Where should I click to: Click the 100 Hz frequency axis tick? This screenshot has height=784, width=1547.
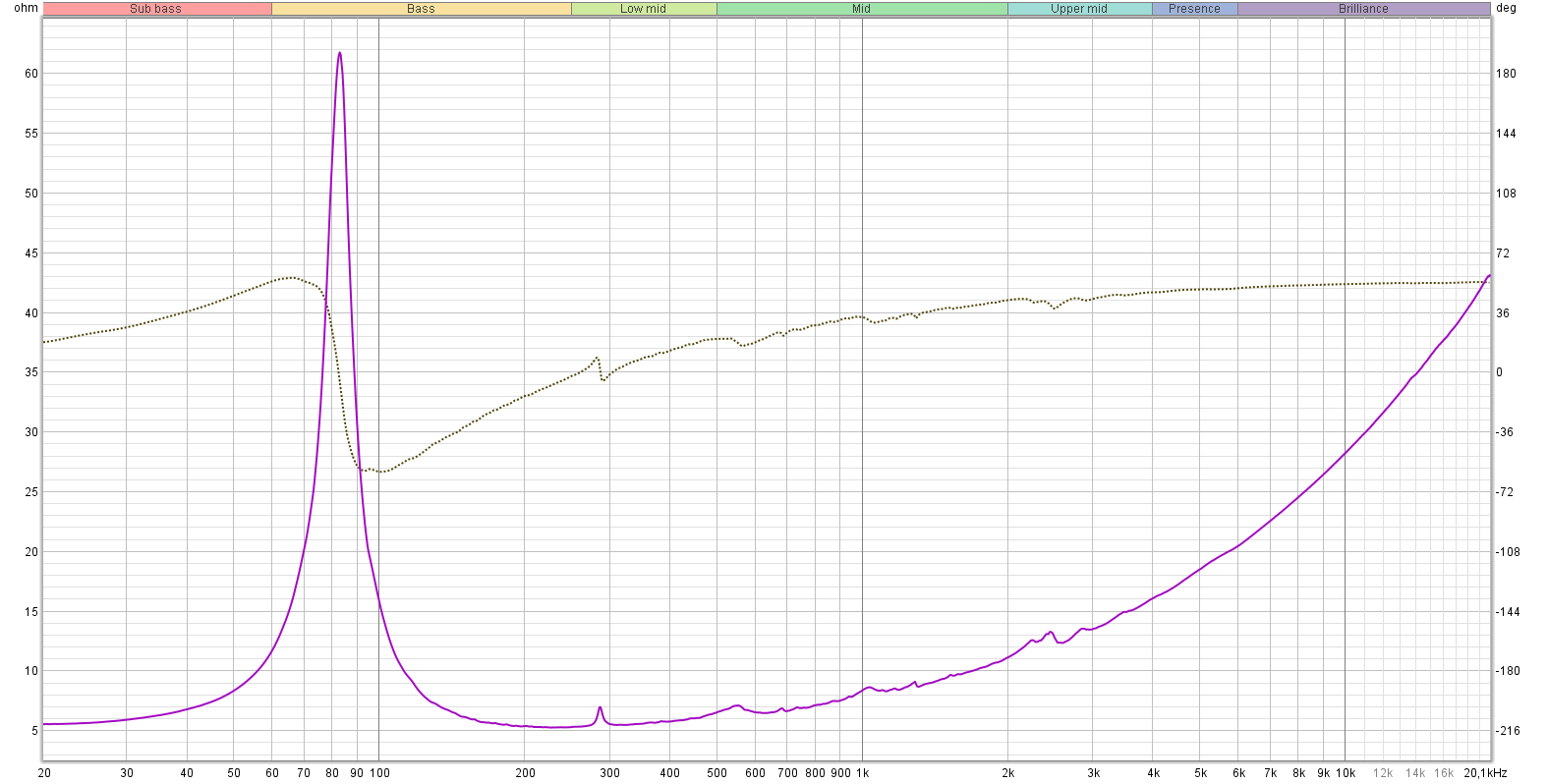click(379, 773)
